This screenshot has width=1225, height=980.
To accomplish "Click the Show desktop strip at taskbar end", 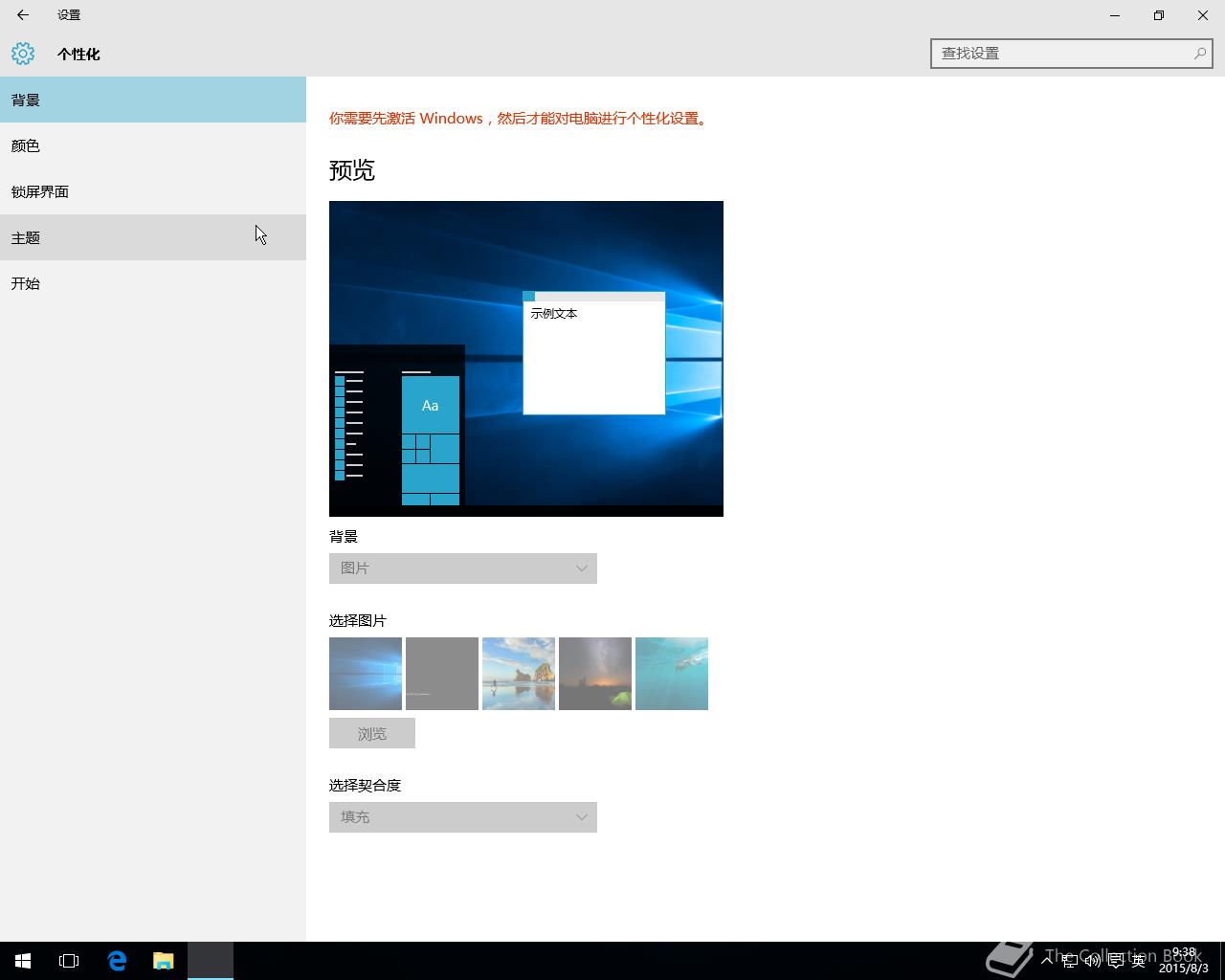I will 1222,961.
